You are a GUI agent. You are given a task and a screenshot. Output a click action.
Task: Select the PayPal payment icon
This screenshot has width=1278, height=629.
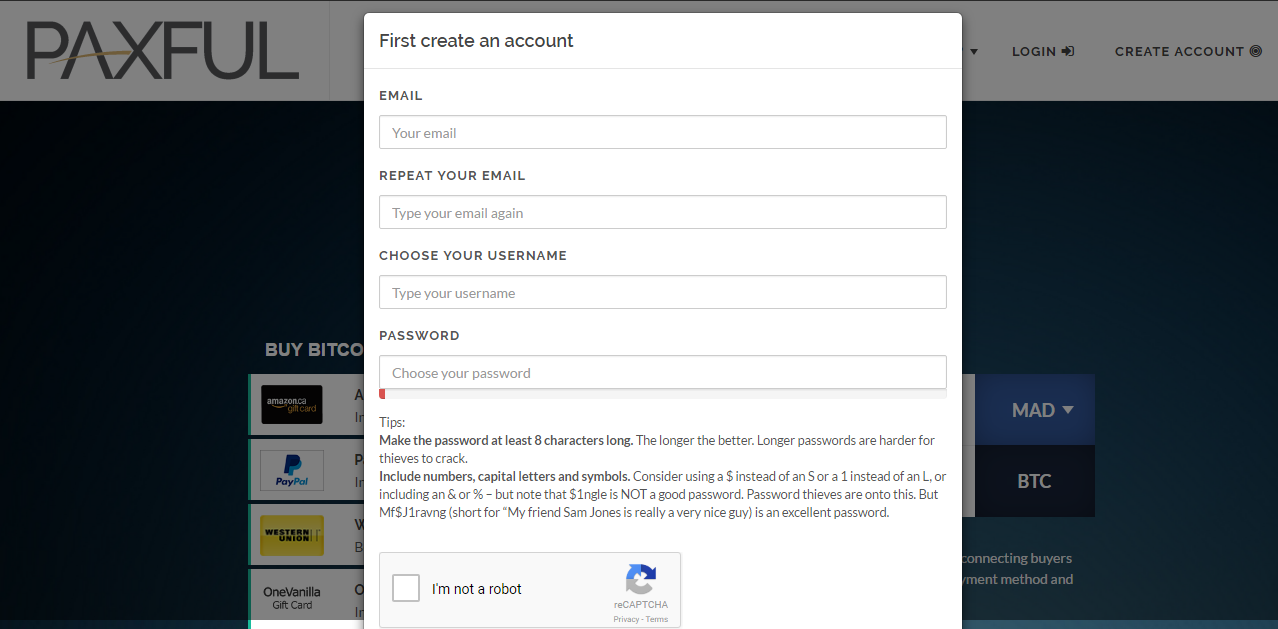tap(292, 470)
